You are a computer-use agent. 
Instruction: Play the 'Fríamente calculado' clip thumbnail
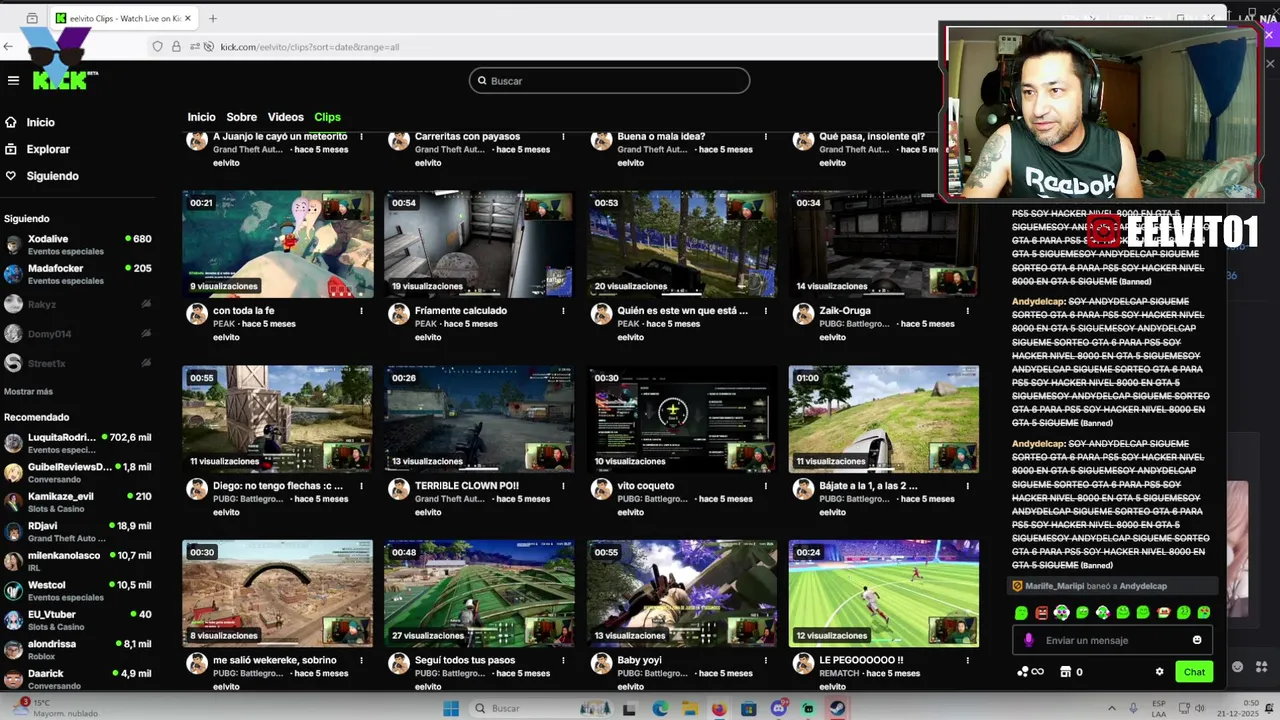point(479,244)
